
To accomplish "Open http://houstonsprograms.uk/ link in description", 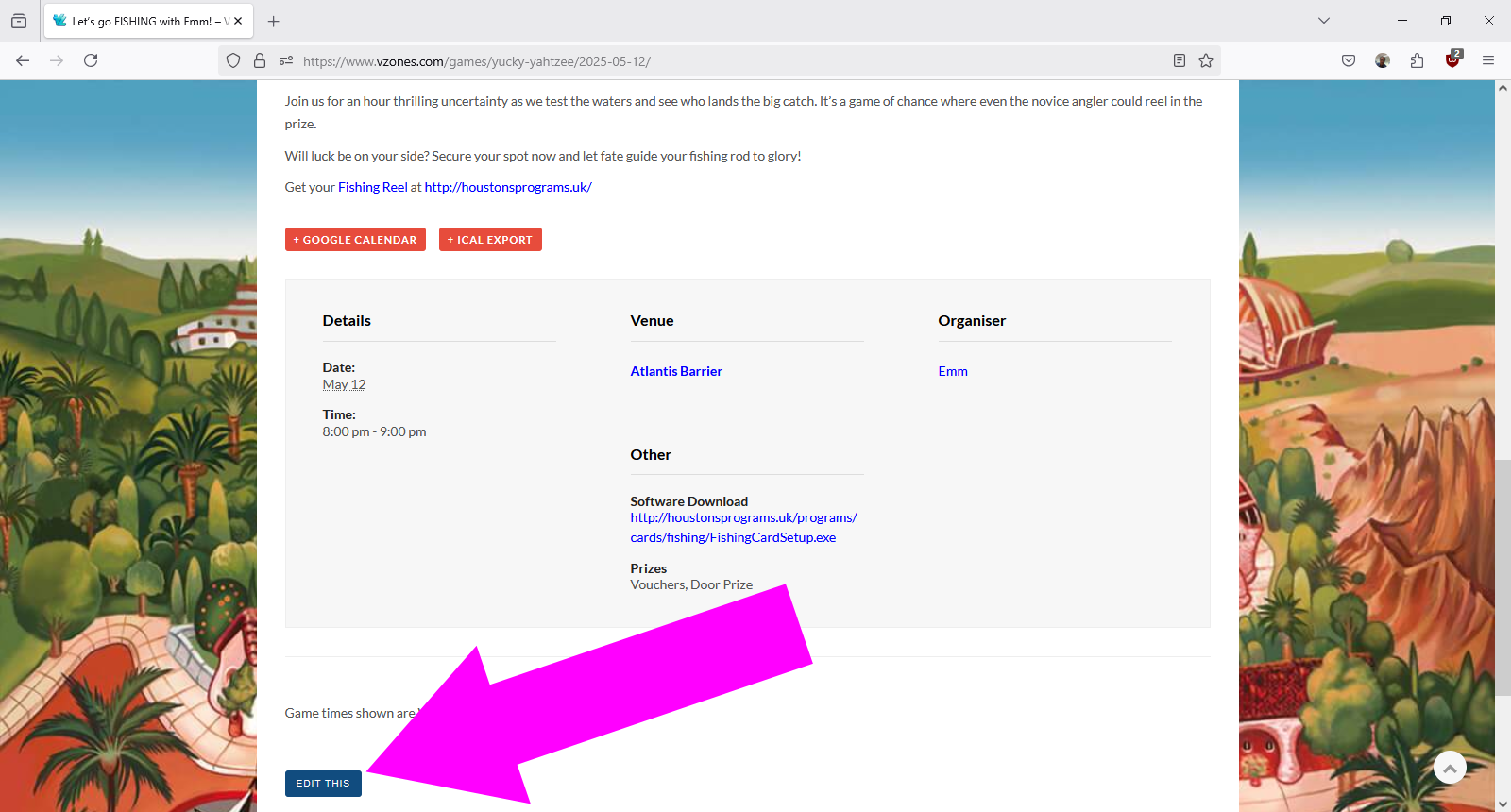I will point(508,187).
